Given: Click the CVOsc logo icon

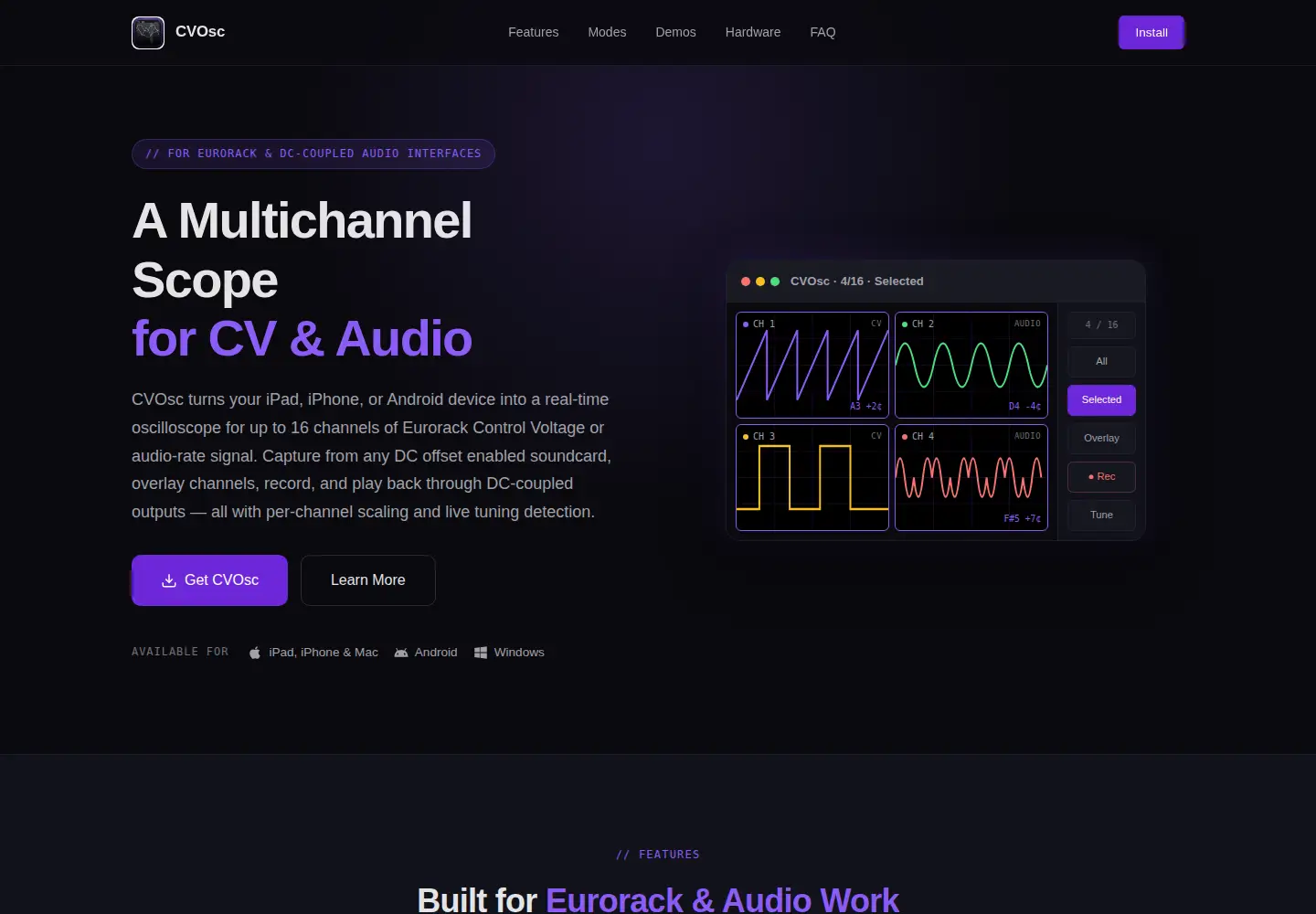Looking at the screenshot, I should tap(148, 32).
